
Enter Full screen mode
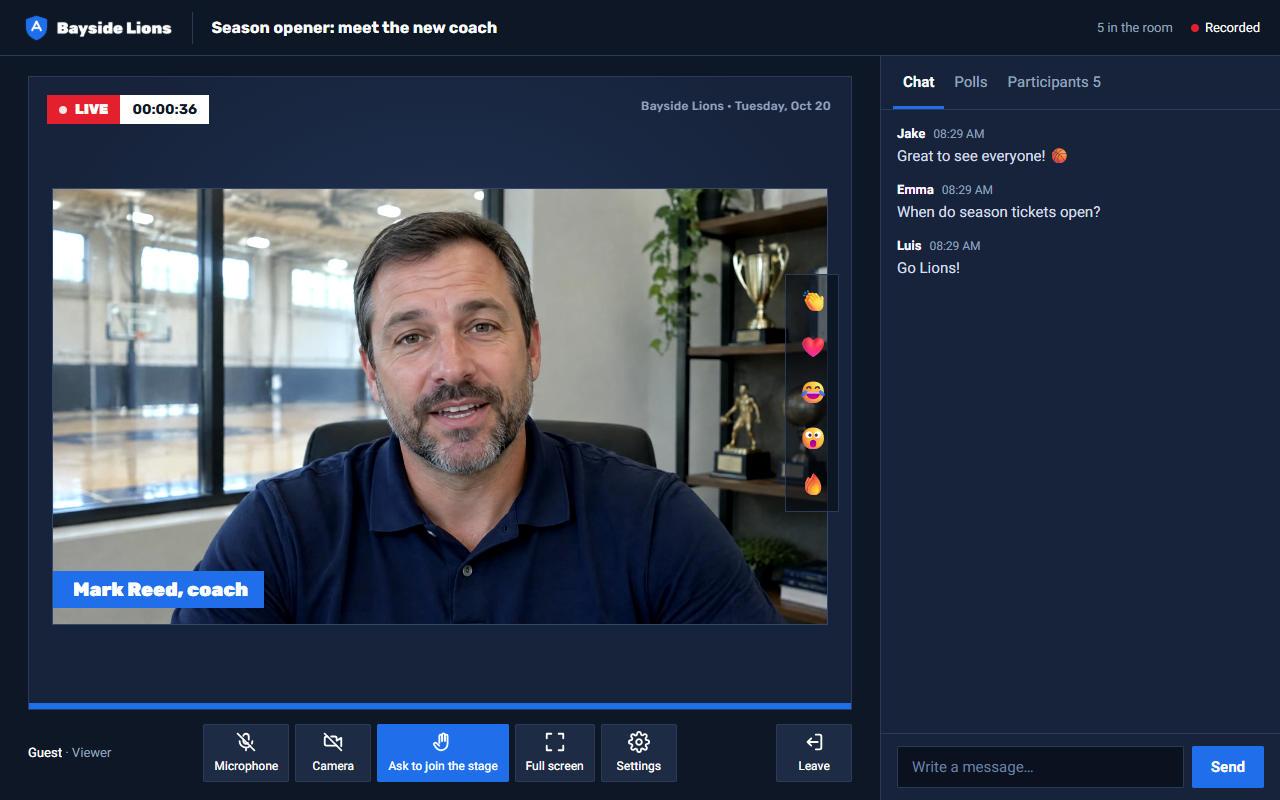click(555, 753)
